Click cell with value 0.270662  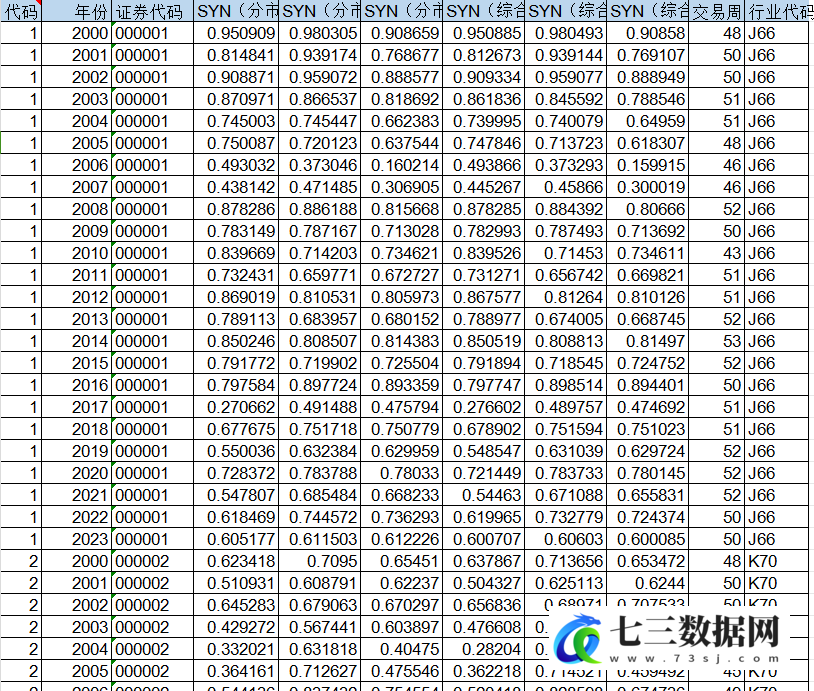(x=236, y=407)
